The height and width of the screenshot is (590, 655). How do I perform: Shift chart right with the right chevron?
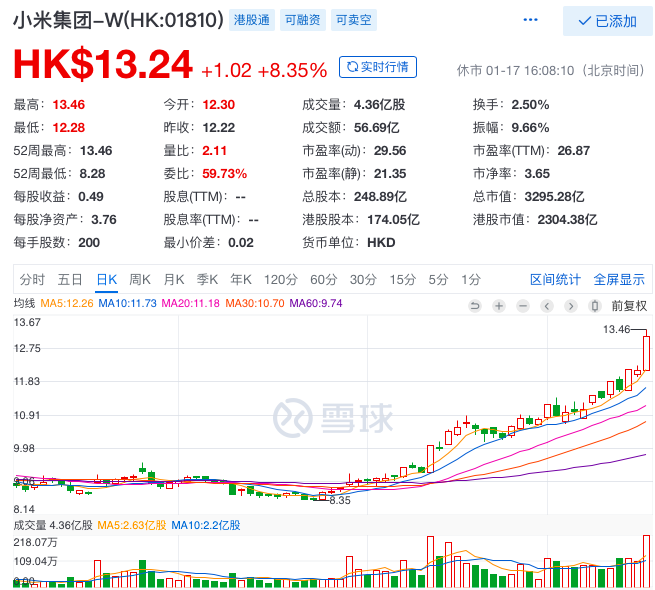(x=571, y=306)
